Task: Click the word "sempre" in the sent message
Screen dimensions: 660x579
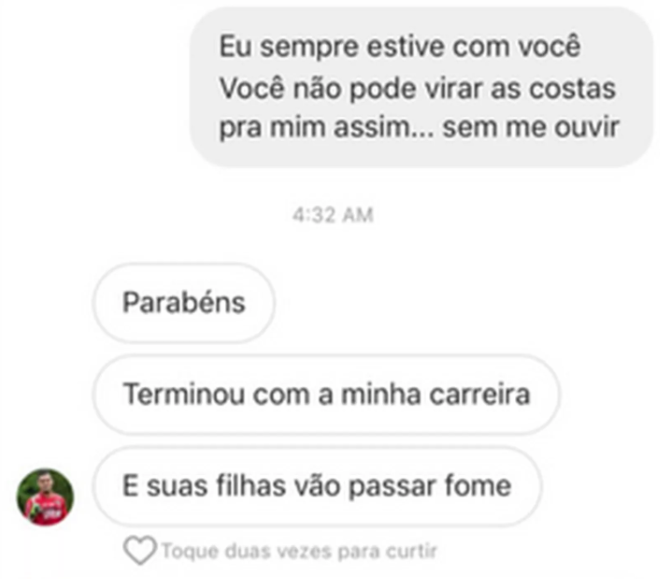Action: [309, 48]
